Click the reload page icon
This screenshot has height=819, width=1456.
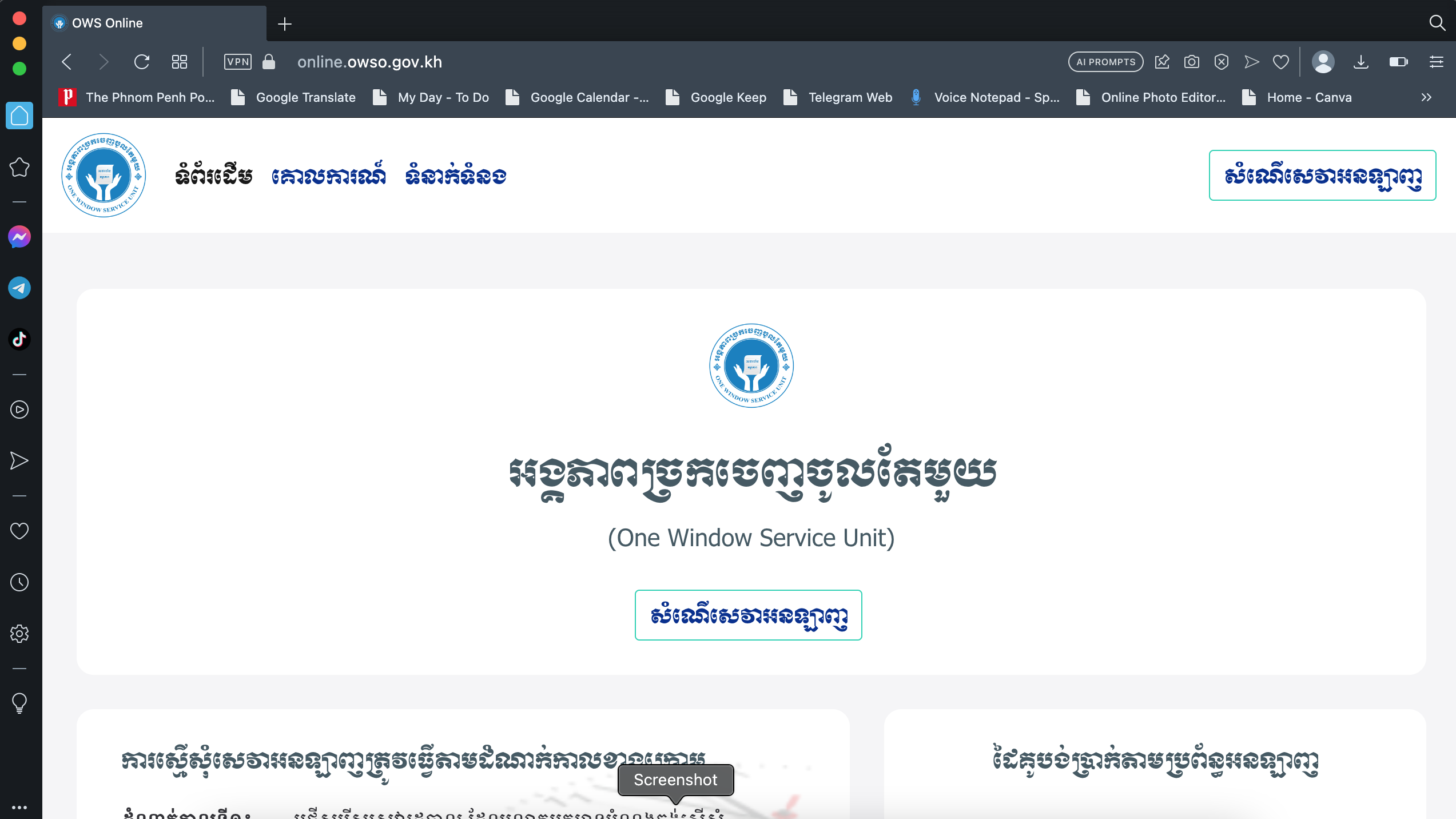pyautogui.click(x=142, y=62)
